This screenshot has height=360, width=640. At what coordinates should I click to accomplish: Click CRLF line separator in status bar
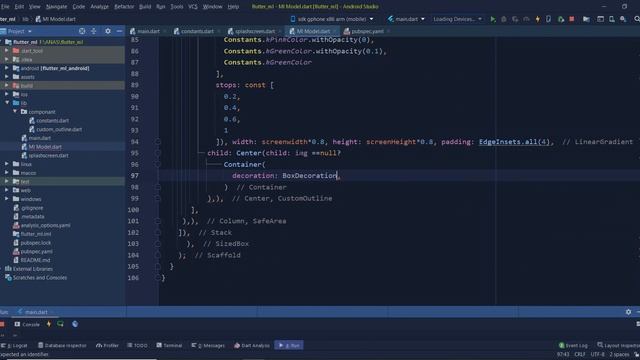(x=580, y=354)
